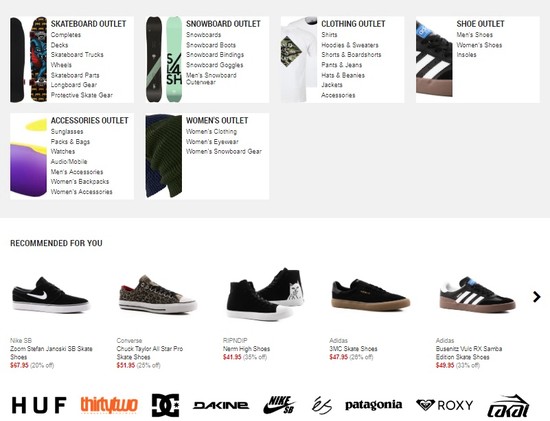Click the HUF brand logo

(39, 405)
